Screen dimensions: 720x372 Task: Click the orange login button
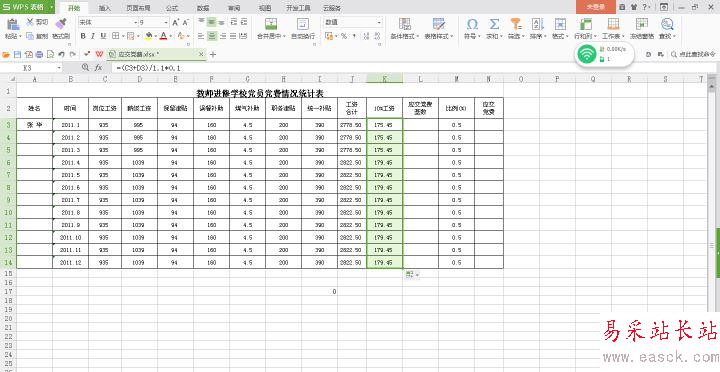(x=596, y=7)
